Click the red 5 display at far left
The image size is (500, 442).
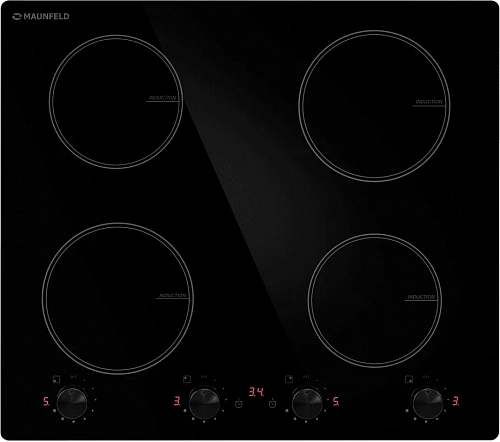coord(46,401)
